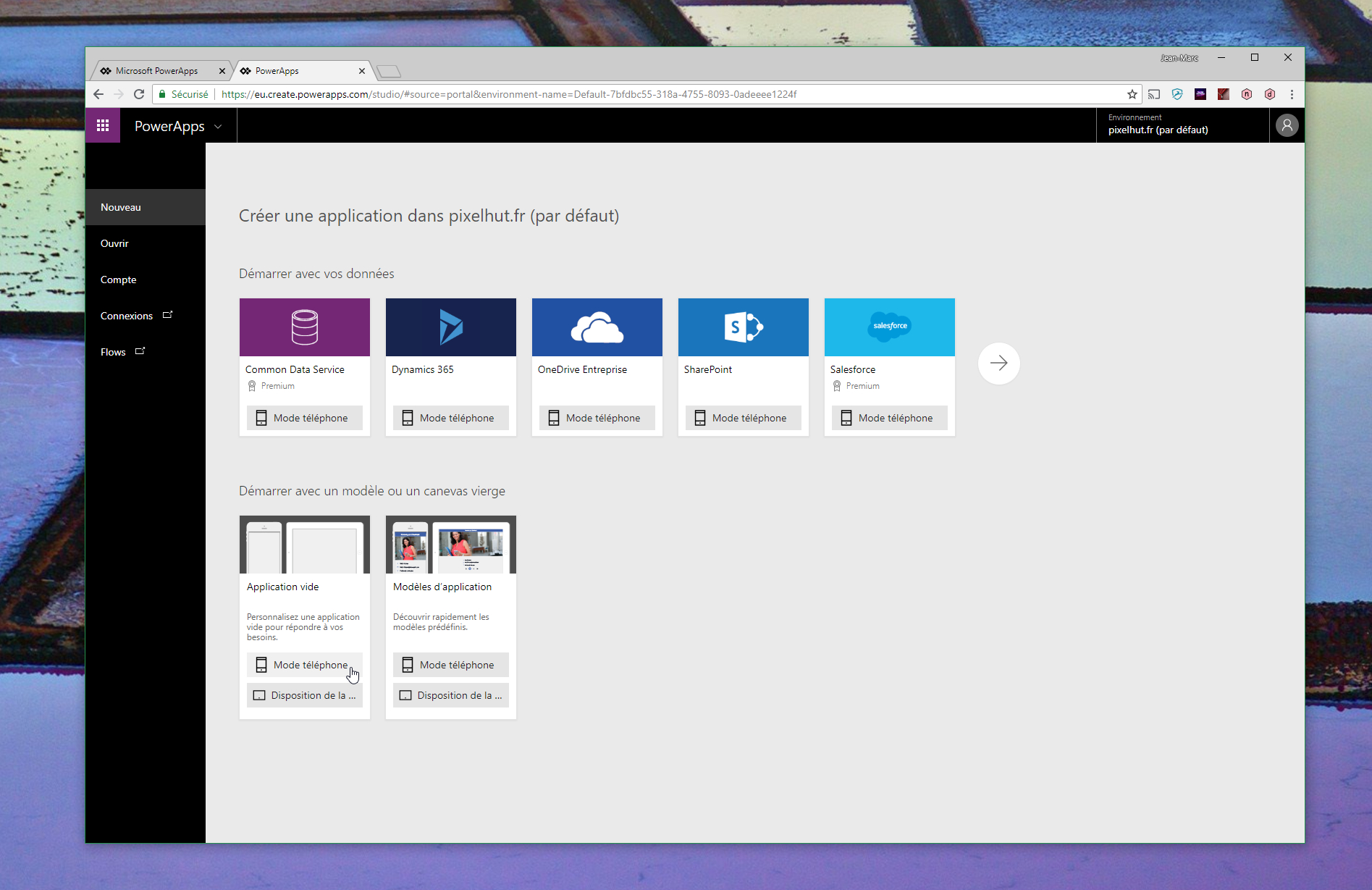This screenshot has height=890, width=1372.
Task: Click the Dynamics 365 logo tile
Action: point(451,327)
